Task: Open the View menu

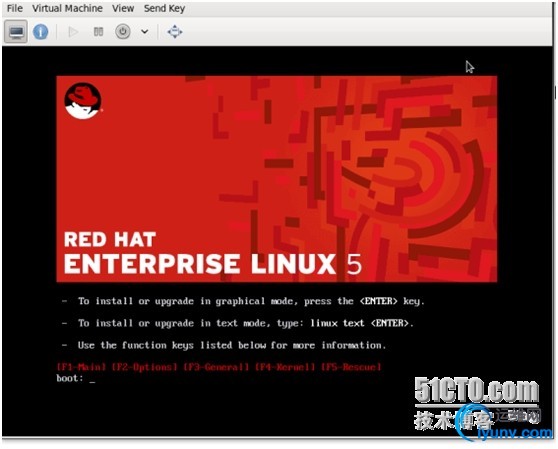Action: [123, 8]
